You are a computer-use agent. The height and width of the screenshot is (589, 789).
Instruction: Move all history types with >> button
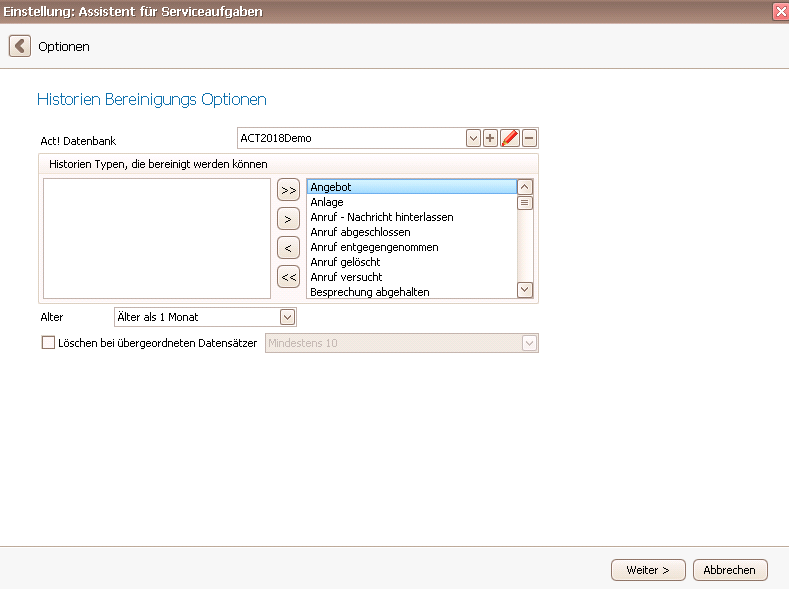coord(288,190)
